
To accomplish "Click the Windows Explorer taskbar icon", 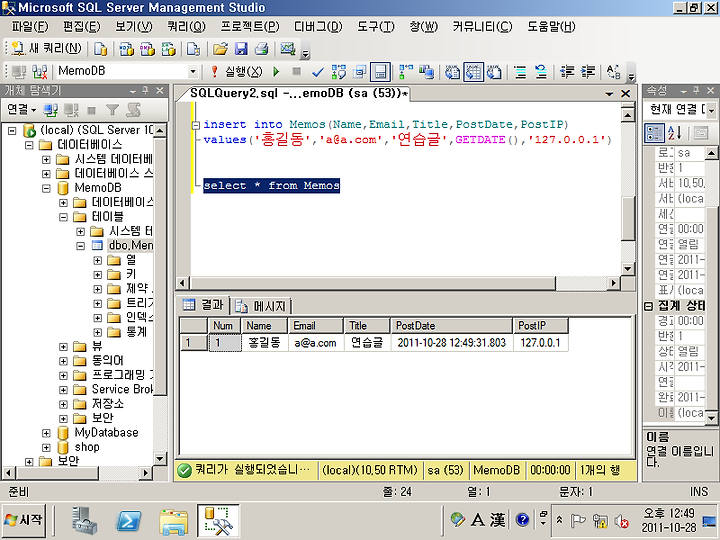I will [173, 521].
